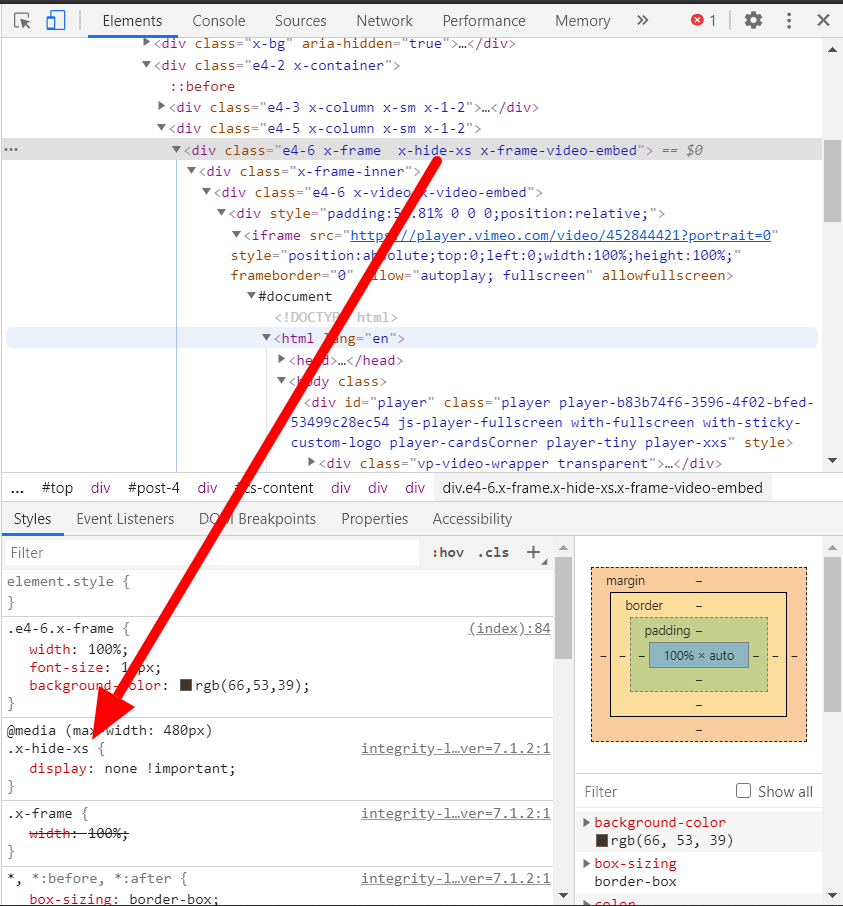This screenshot has width=843, height=906.
Task: Select the <!DOCTYPE html> row
Action: [x=336, y=317]
